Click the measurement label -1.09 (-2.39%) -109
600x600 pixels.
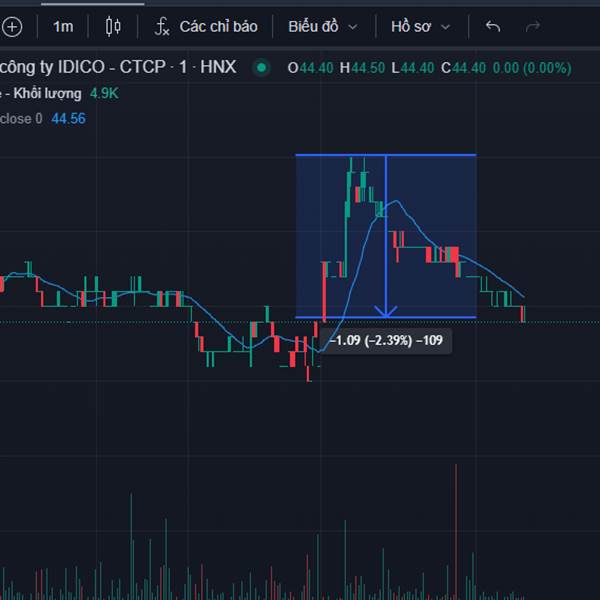386,340
